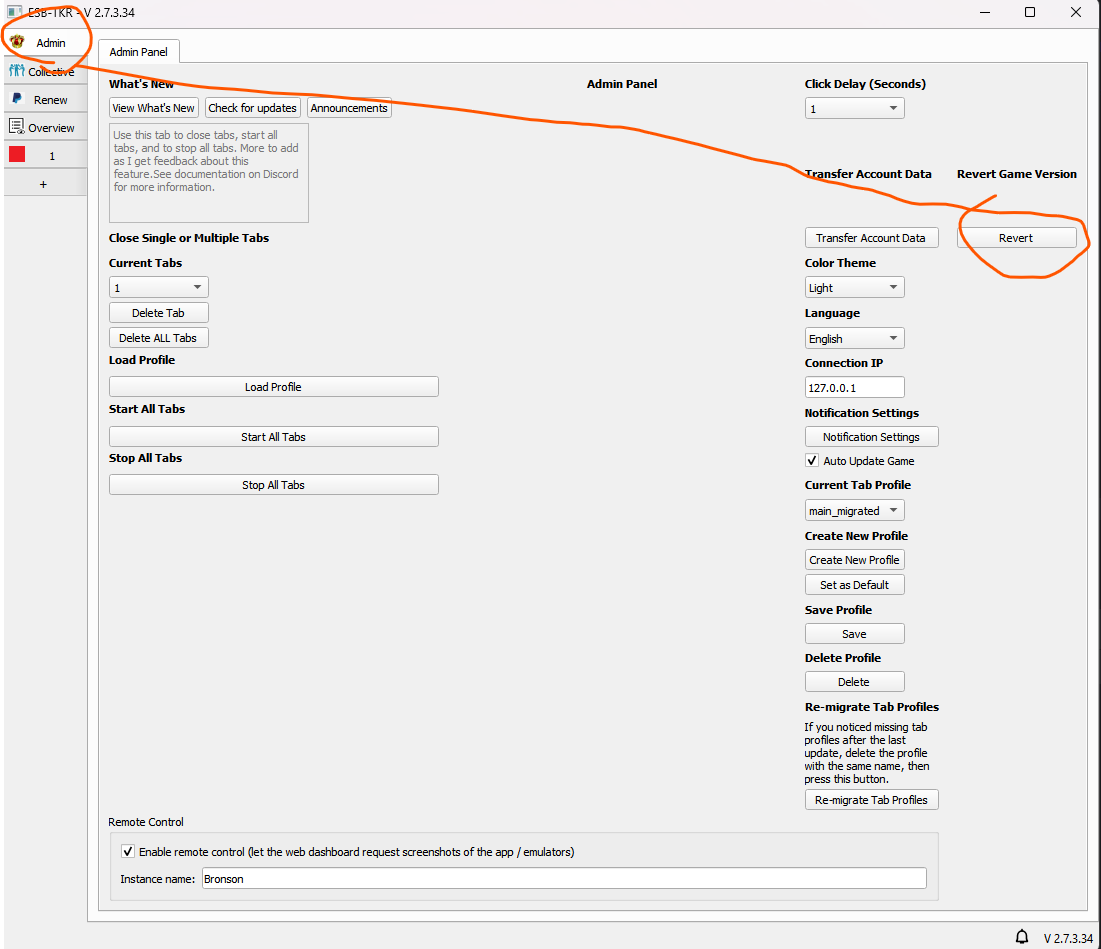Screen dimensions: 1101x949
Task: Click Check for updates button
Action: tap(253, 108)
